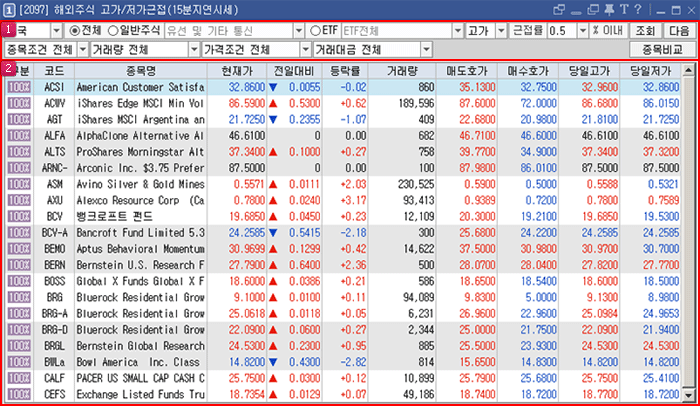Open font settings with the T icon
This screenshot has width=700, height=406.
pyautogui.click(x=624, y=9)
